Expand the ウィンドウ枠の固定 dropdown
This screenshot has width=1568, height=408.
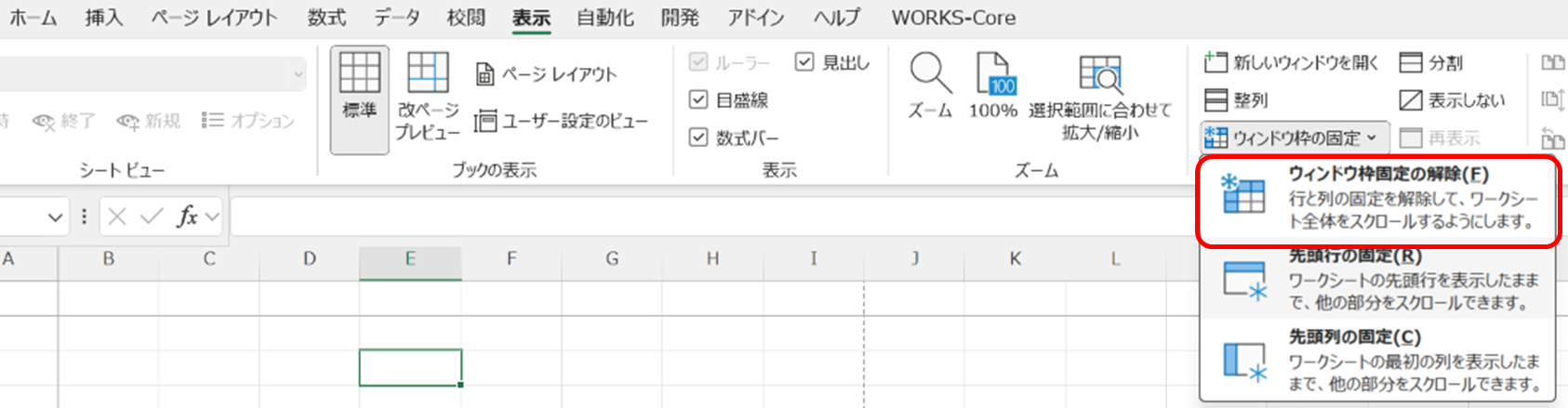(x=1295, y=138)
